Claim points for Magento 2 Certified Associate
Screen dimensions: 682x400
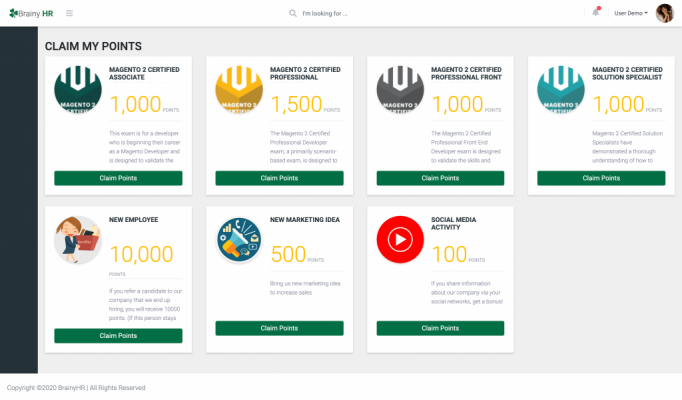tap(118, 178)
